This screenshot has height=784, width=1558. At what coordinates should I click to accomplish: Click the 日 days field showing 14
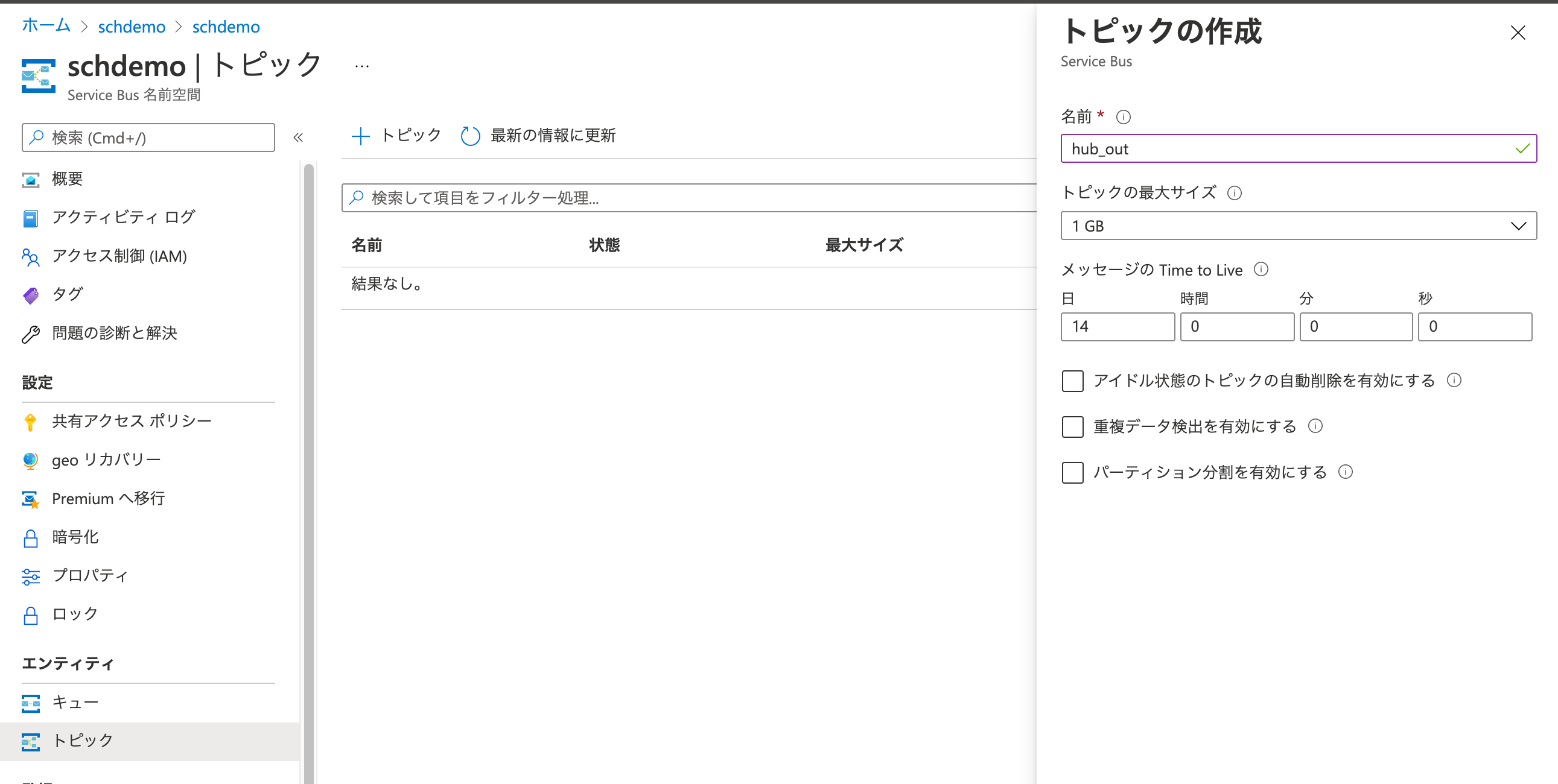click(x=1117, y=327)
